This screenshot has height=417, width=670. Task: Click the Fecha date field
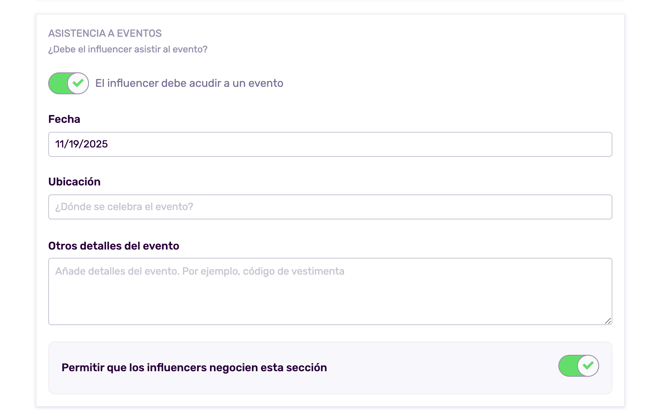(330, 144)
